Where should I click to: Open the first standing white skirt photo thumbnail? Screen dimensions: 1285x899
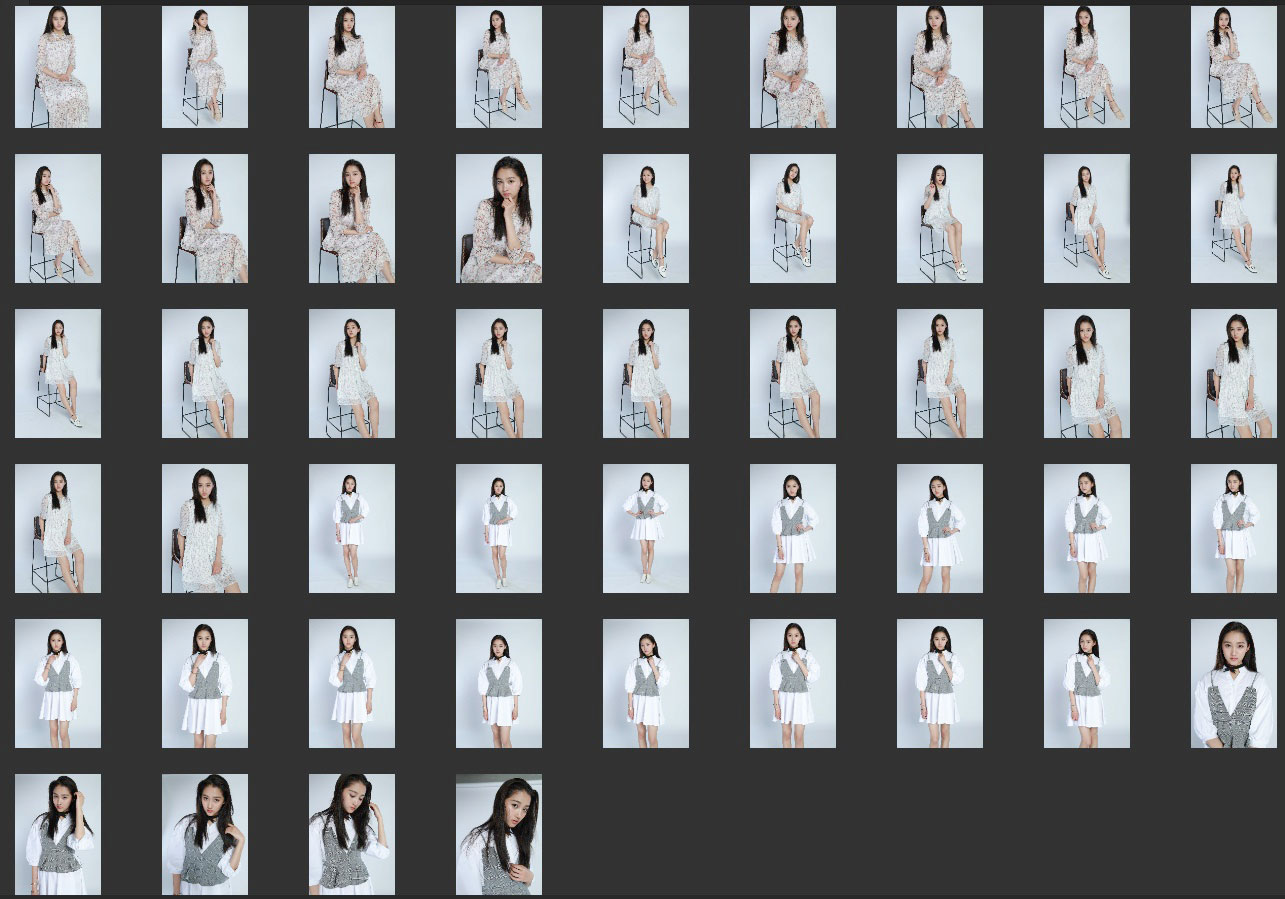[351, 528]
